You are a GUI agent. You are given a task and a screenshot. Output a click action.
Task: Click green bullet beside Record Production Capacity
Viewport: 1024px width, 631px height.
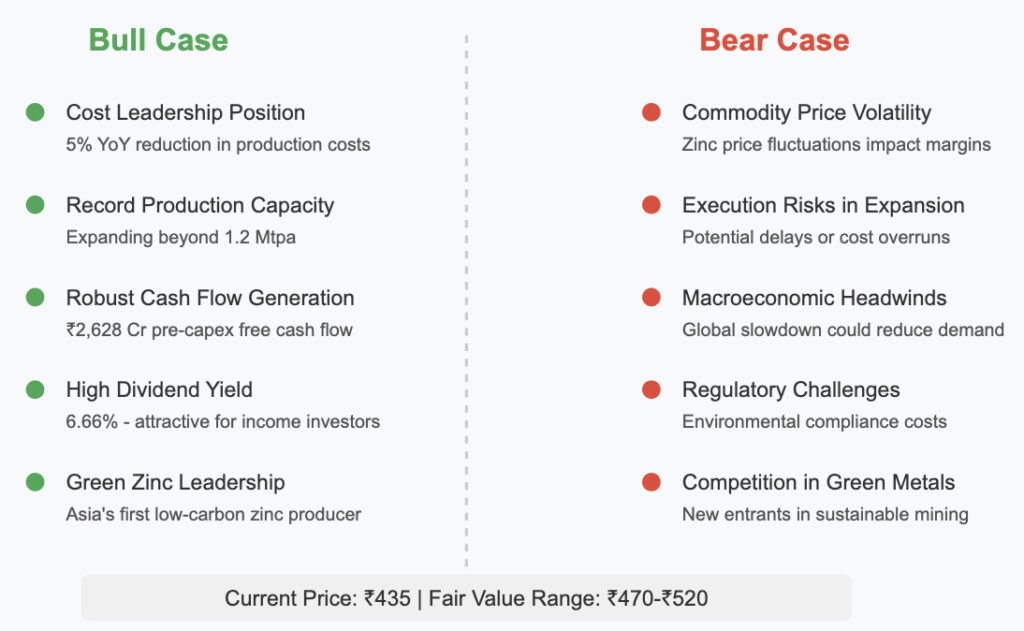[35, 205]
